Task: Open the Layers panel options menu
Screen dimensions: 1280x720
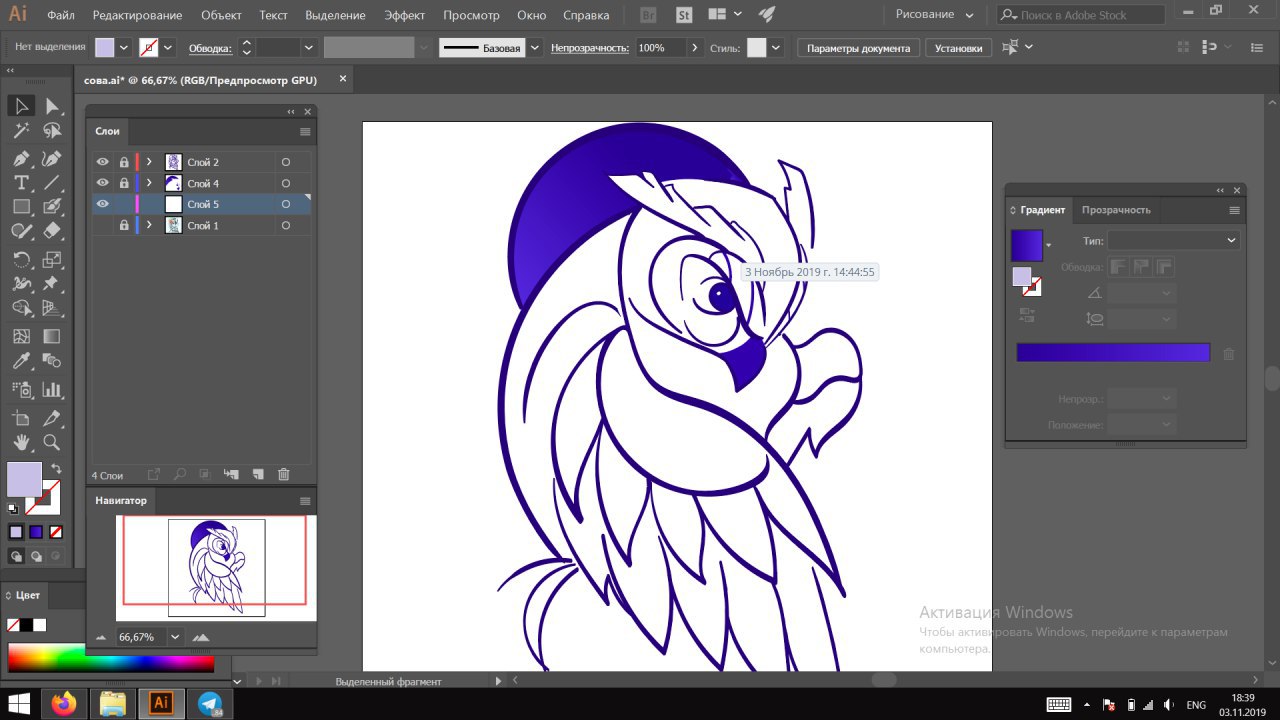Action: [x=305, y=131]
